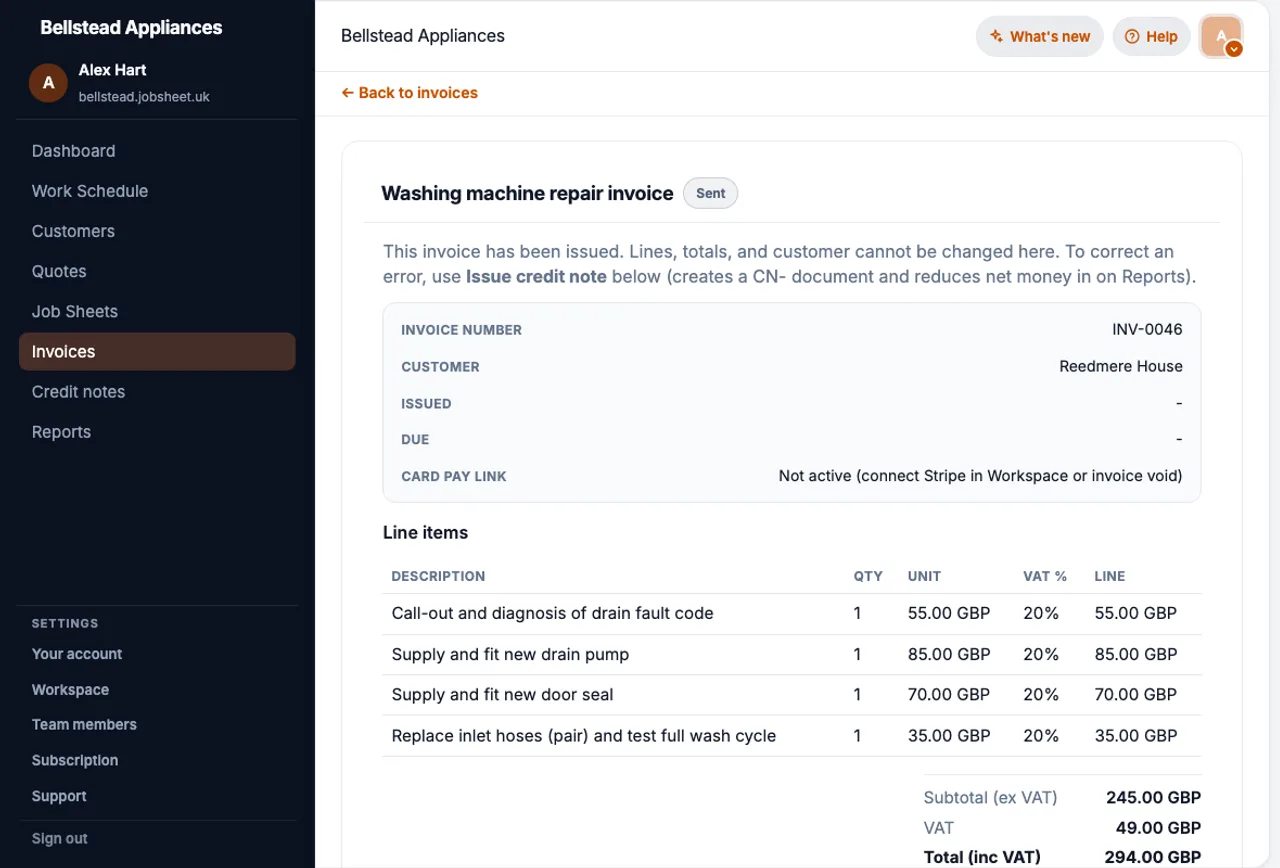Open the Dashboard page
The height and width of the screenshot is (868, 1280).
[73, 151]
